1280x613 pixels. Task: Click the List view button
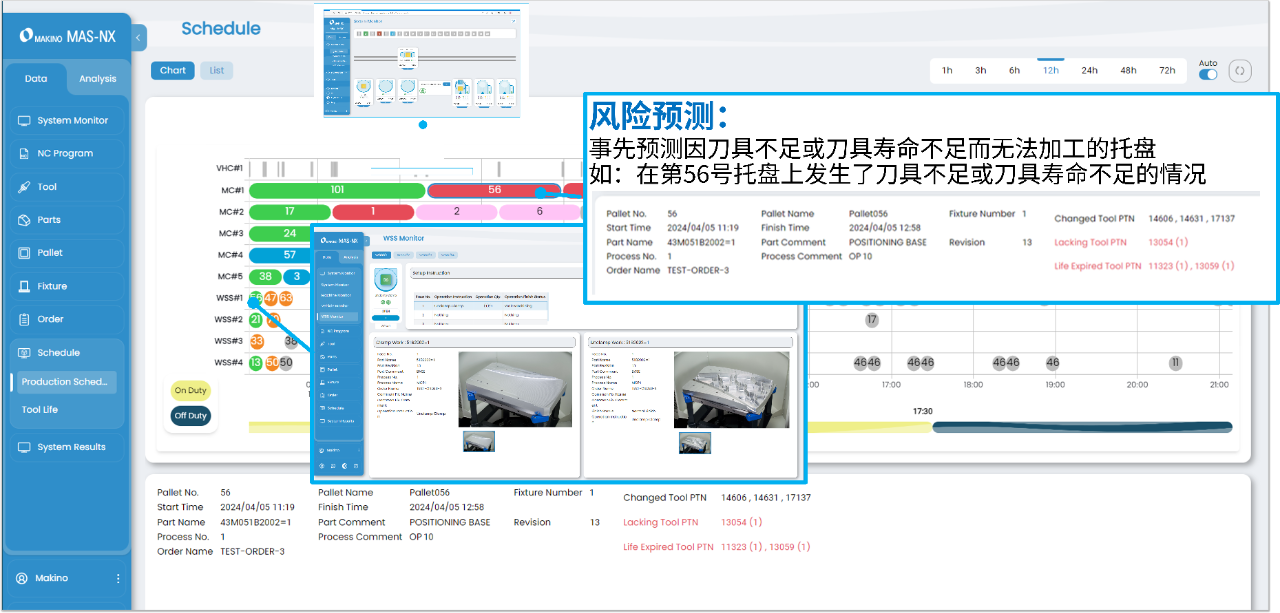pyautogui.click(x=216, y=71)
